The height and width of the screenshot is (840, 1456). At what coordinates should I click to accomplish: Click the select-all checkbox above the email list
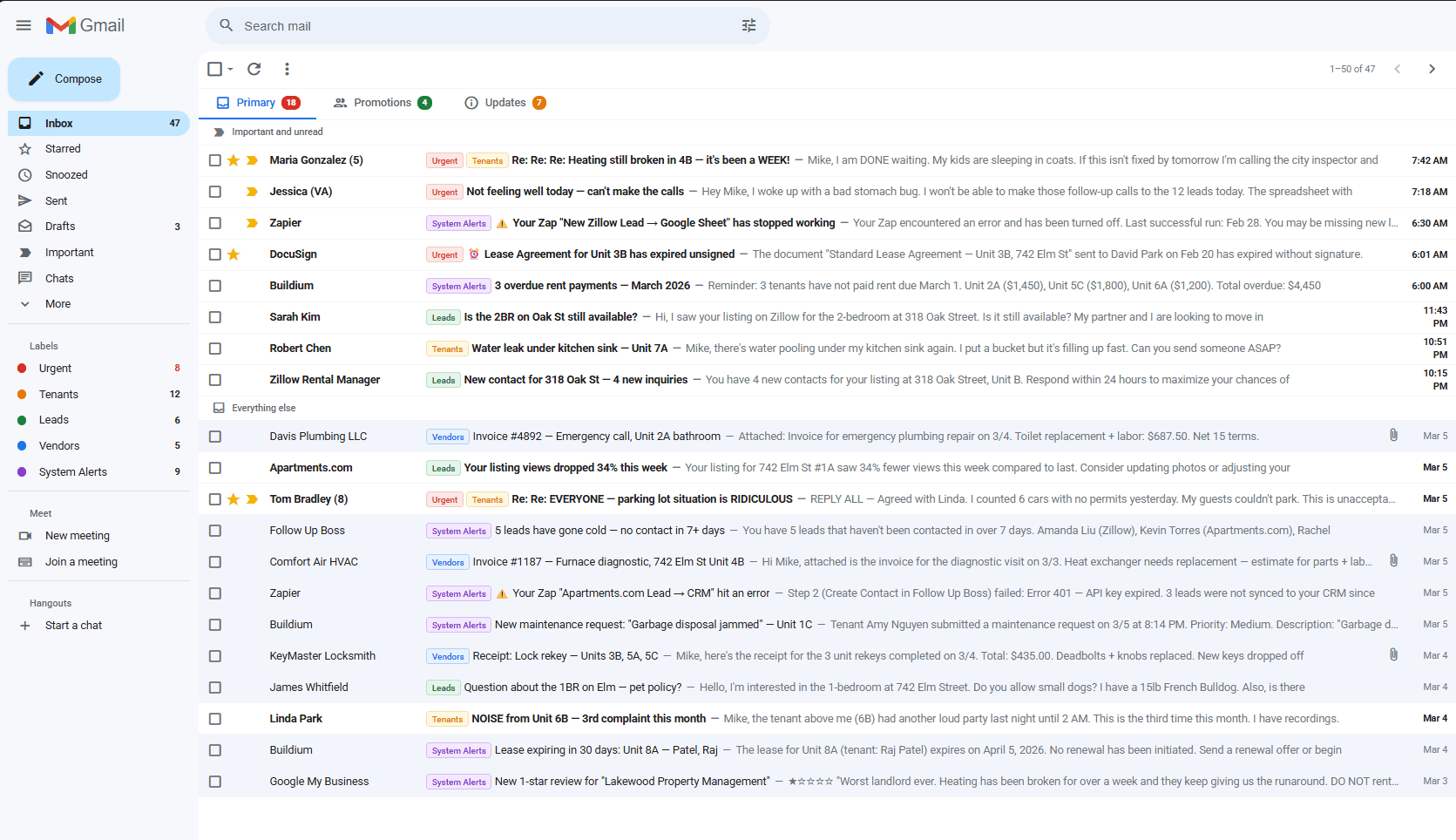click(x=213, y=69)
